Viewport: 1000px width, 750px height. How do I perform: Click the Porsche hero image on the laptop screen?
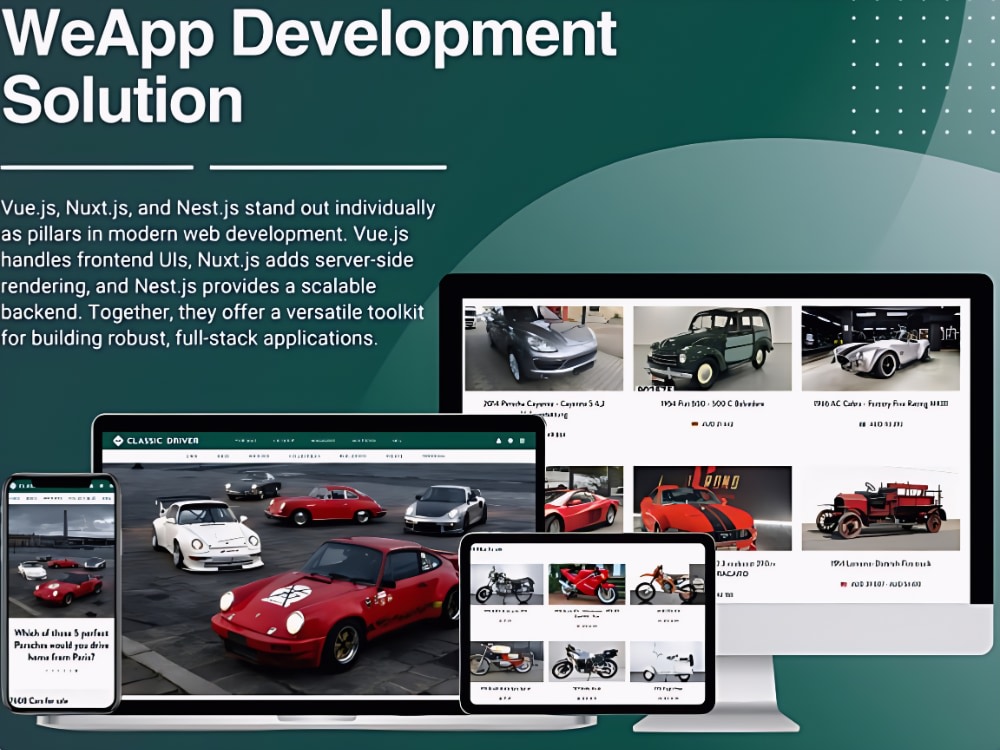pyautogui.click(x=319, y=579)
